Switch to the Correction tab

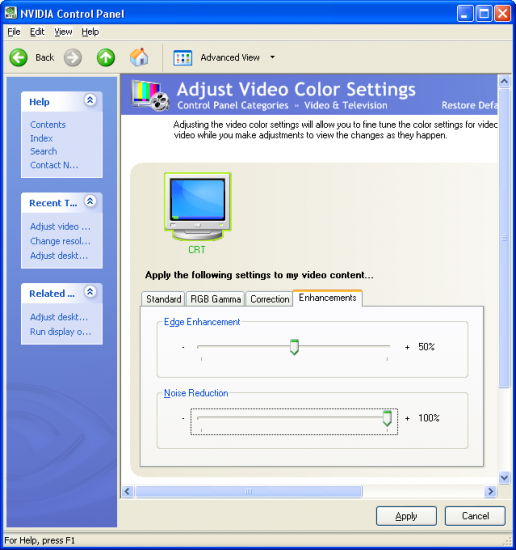pyautogui.click(x=269, y=299)
